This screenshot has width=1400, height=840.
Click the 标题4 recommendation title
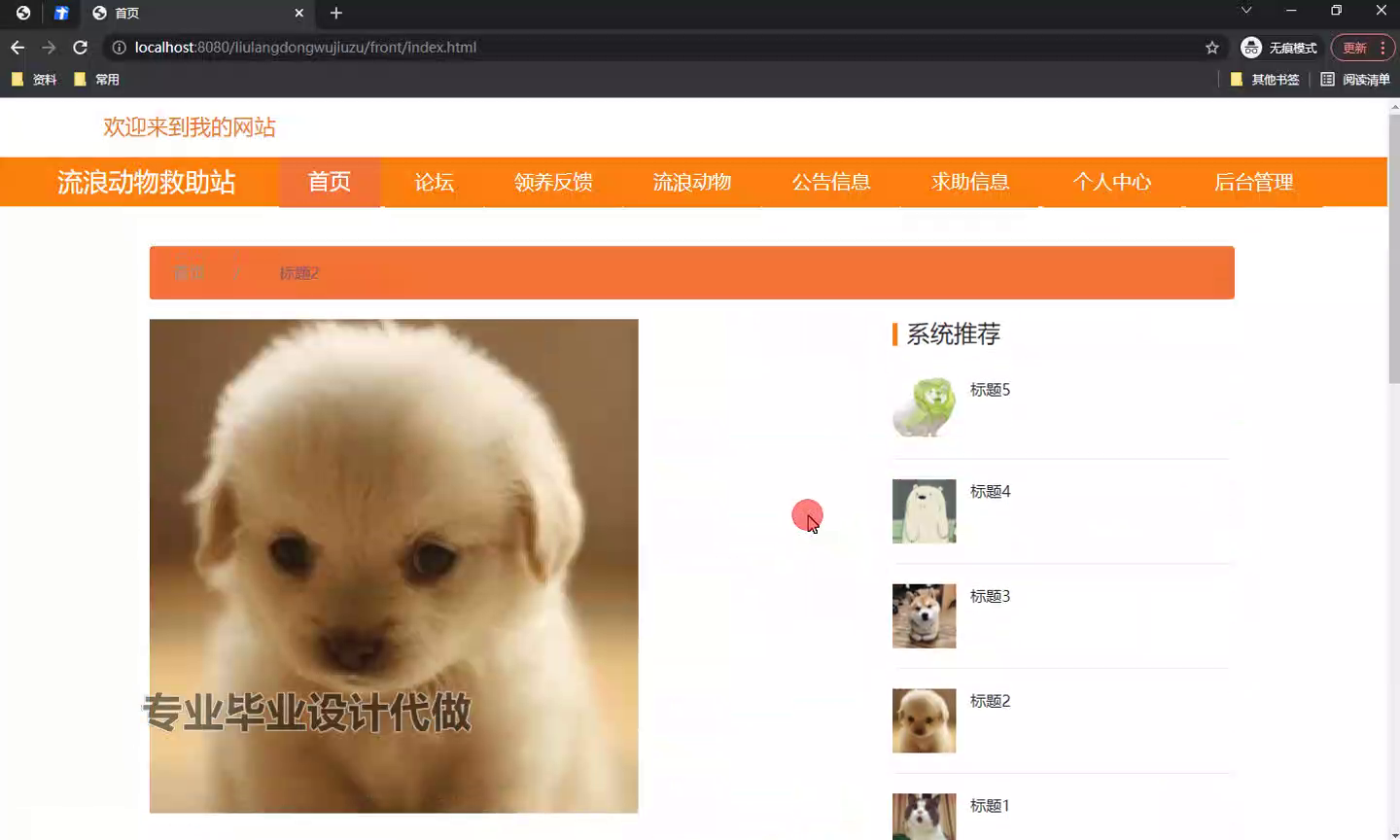(990, 492)
